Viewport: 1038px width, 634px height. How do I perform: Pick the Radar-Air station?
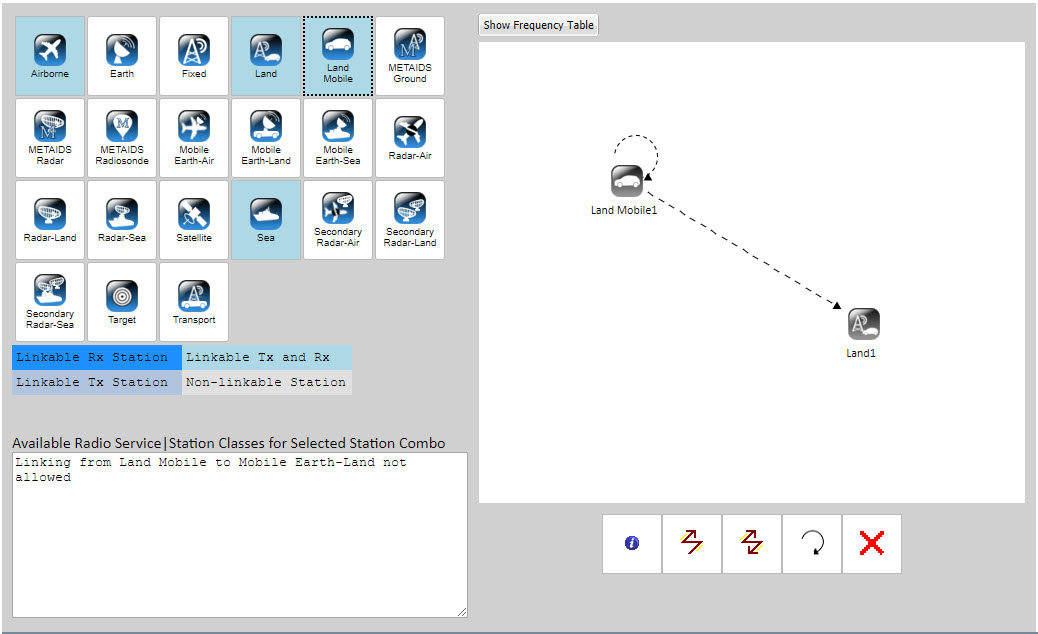tap(410, 138)
